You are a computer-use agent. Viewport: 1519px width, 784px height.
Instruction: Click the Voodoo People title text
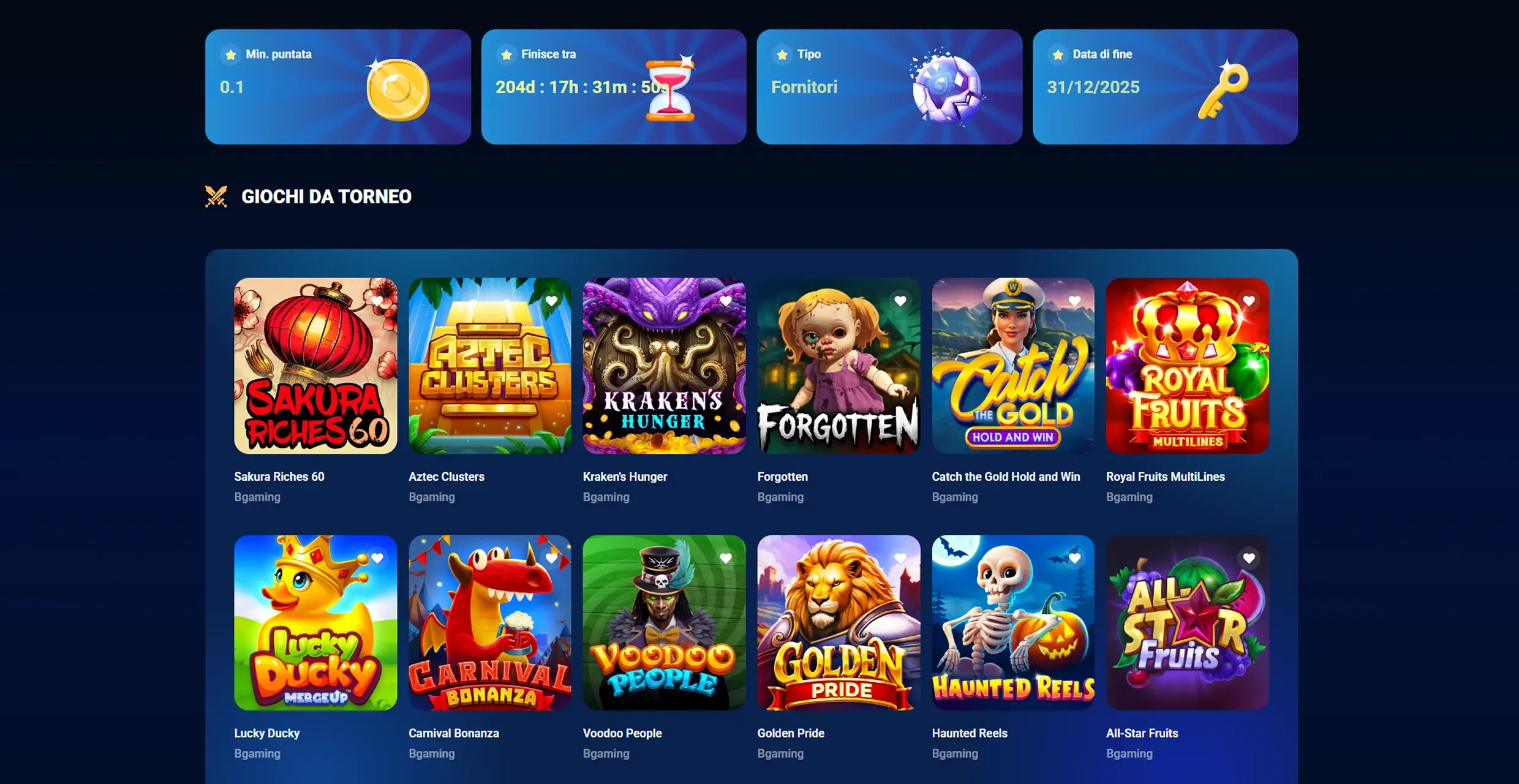click(622, 733)
